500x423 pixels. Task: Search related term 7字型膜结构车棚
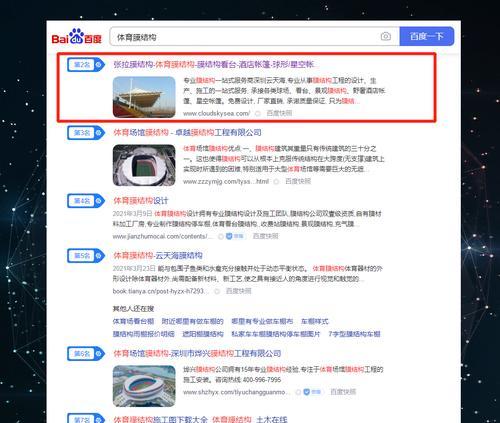(x=354, y=334)
